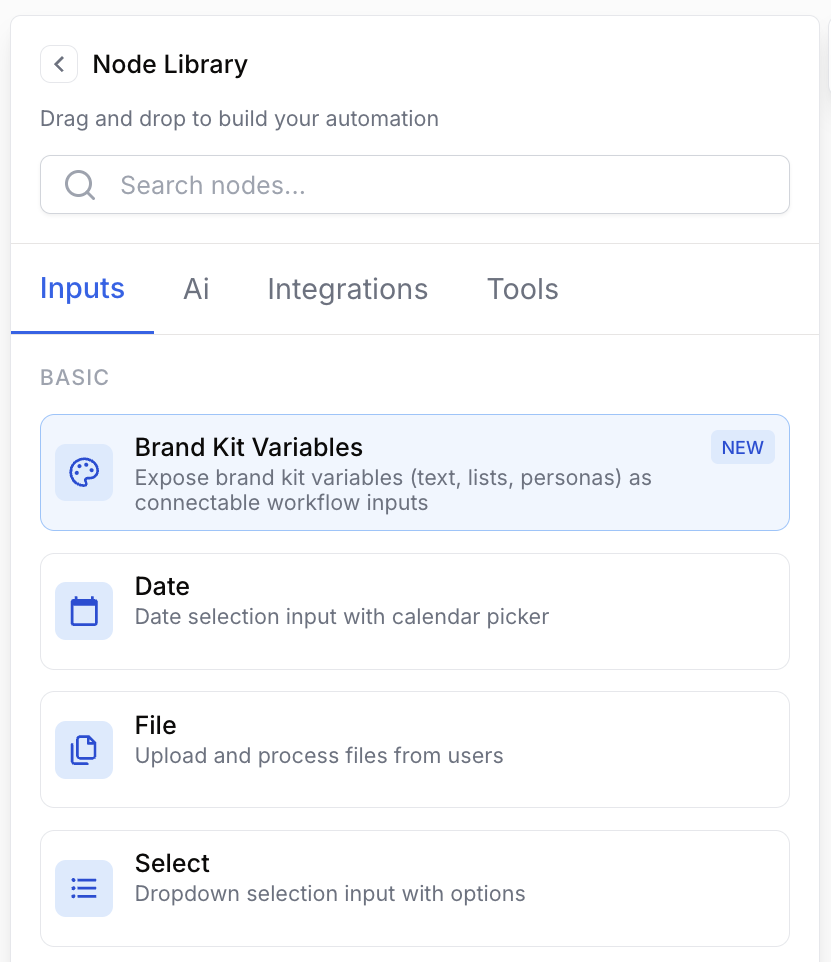Select the Brand Kit Variables node title
Image resolution: width=831 pixels, height=962 pixels.
pos(249,447)
